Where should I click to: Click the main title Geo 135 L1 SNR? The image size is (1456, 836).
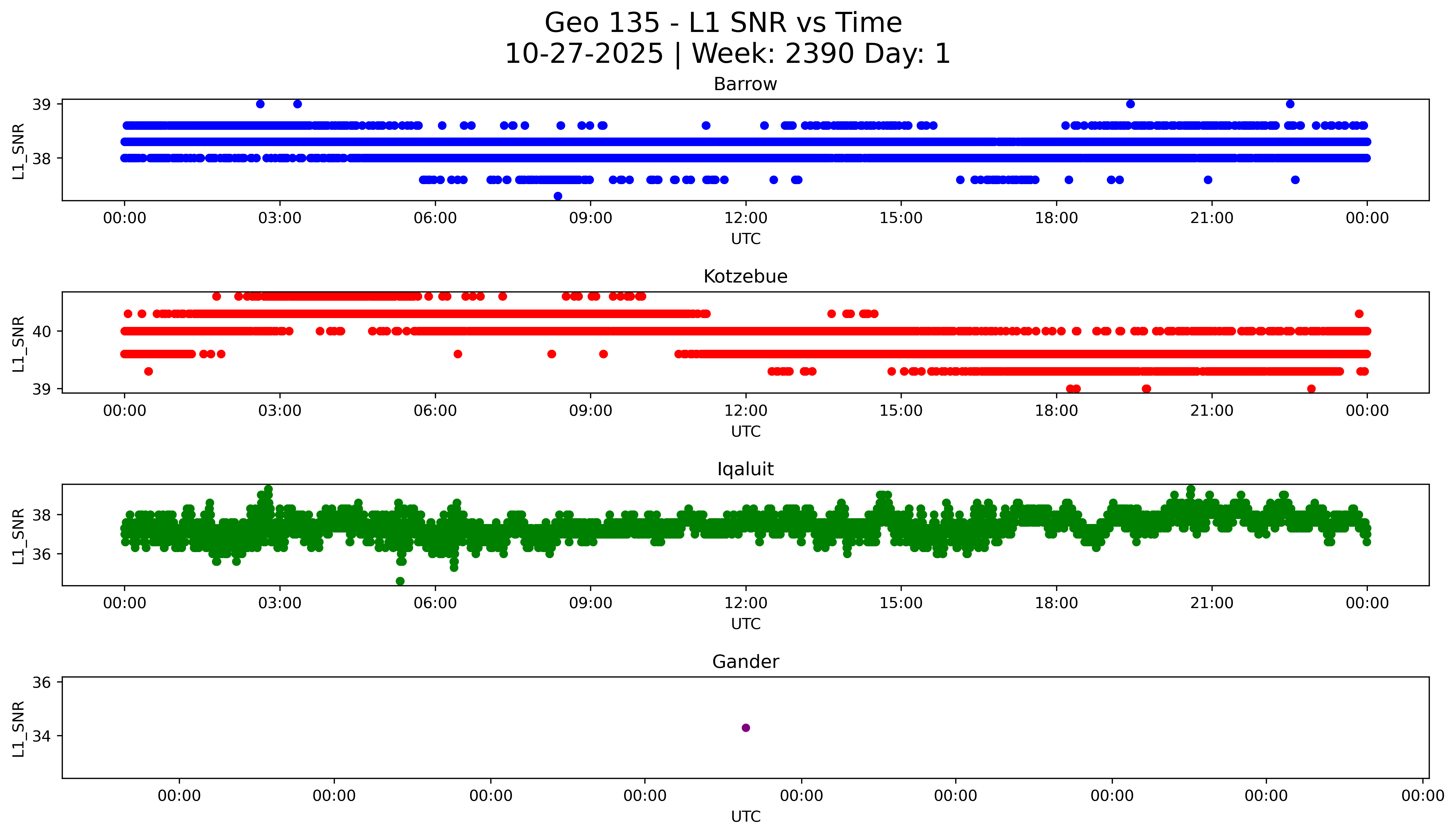[x=723, y=23]
